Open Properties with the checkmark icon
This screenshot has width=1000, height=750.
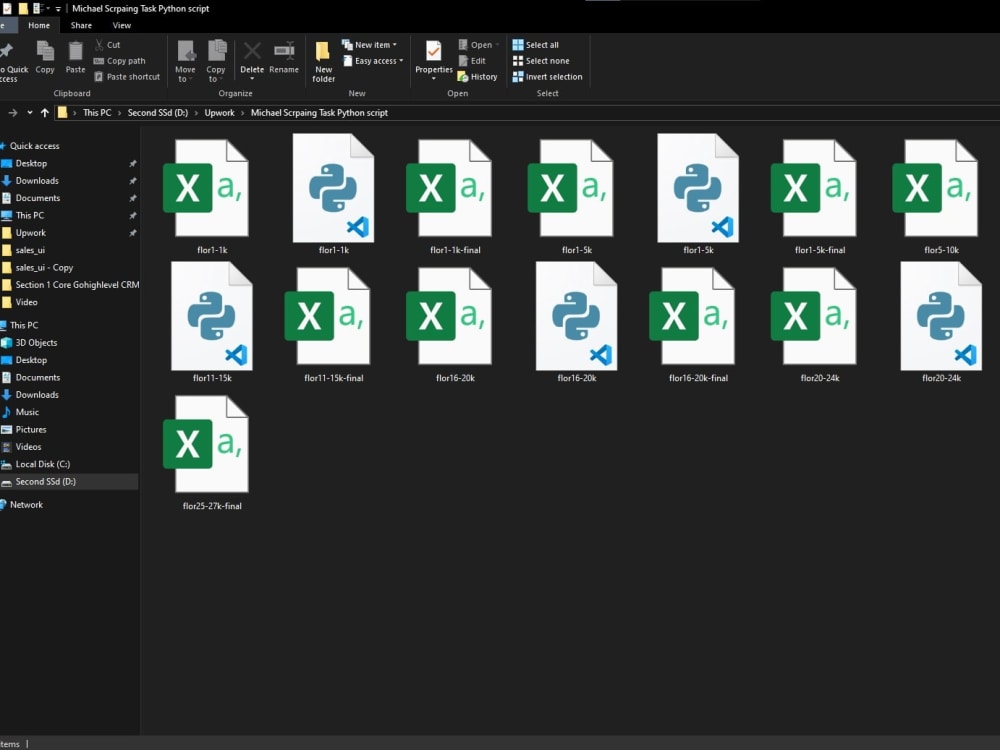pyautogui.click(x=434, y=57)
